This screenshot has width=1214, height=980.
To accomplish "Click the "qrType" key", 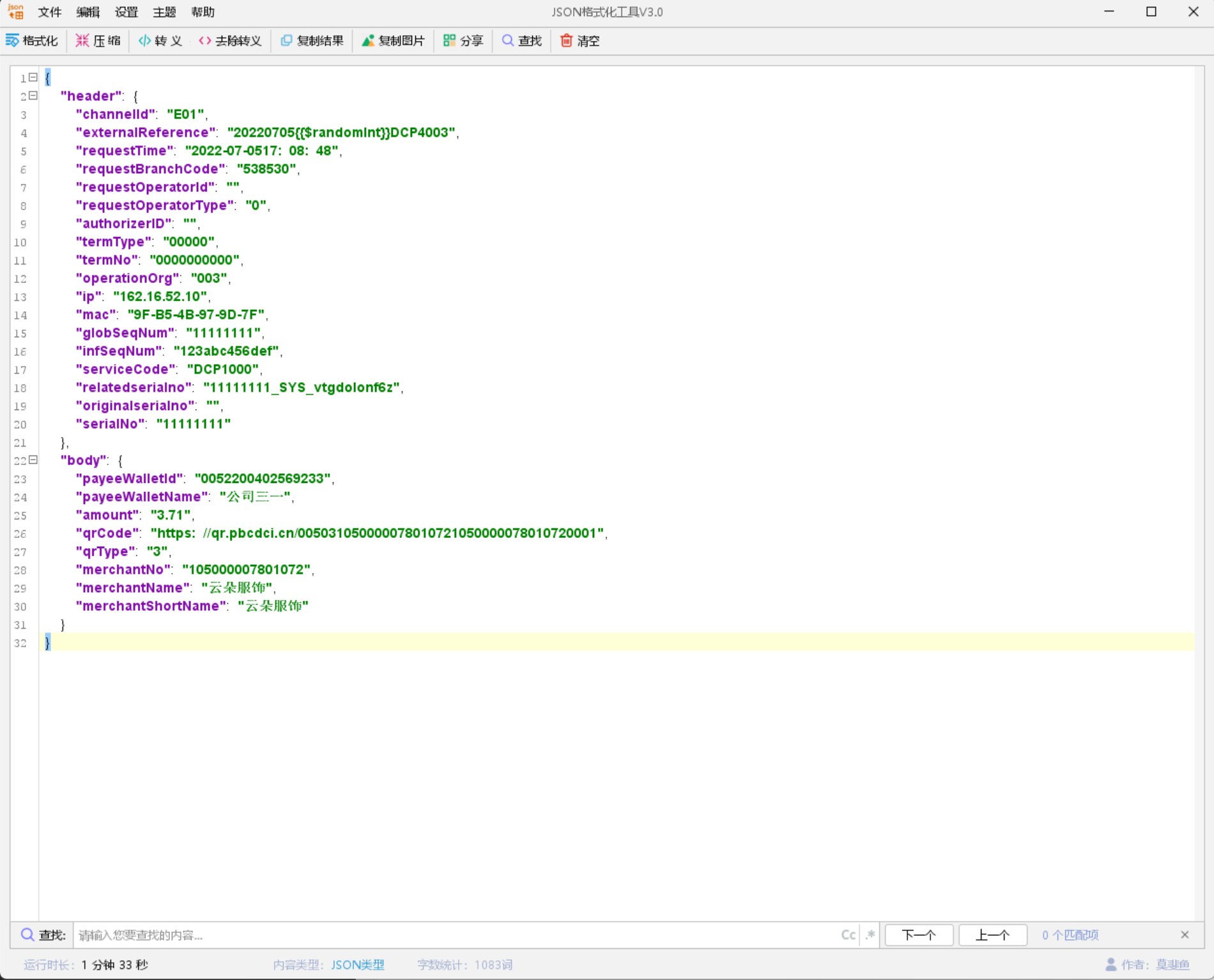I will pyautogui.click(x=107, y=551).
